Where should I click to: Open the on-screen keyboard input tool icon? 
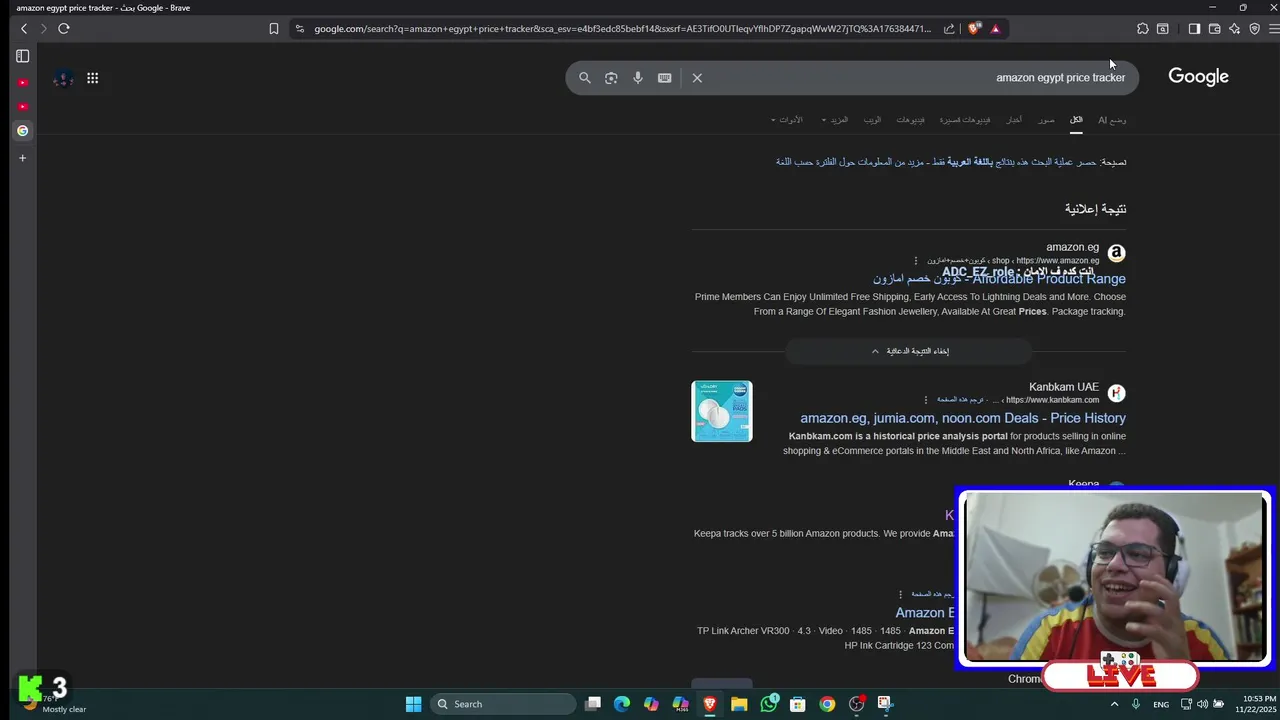[x=664, y=78]
